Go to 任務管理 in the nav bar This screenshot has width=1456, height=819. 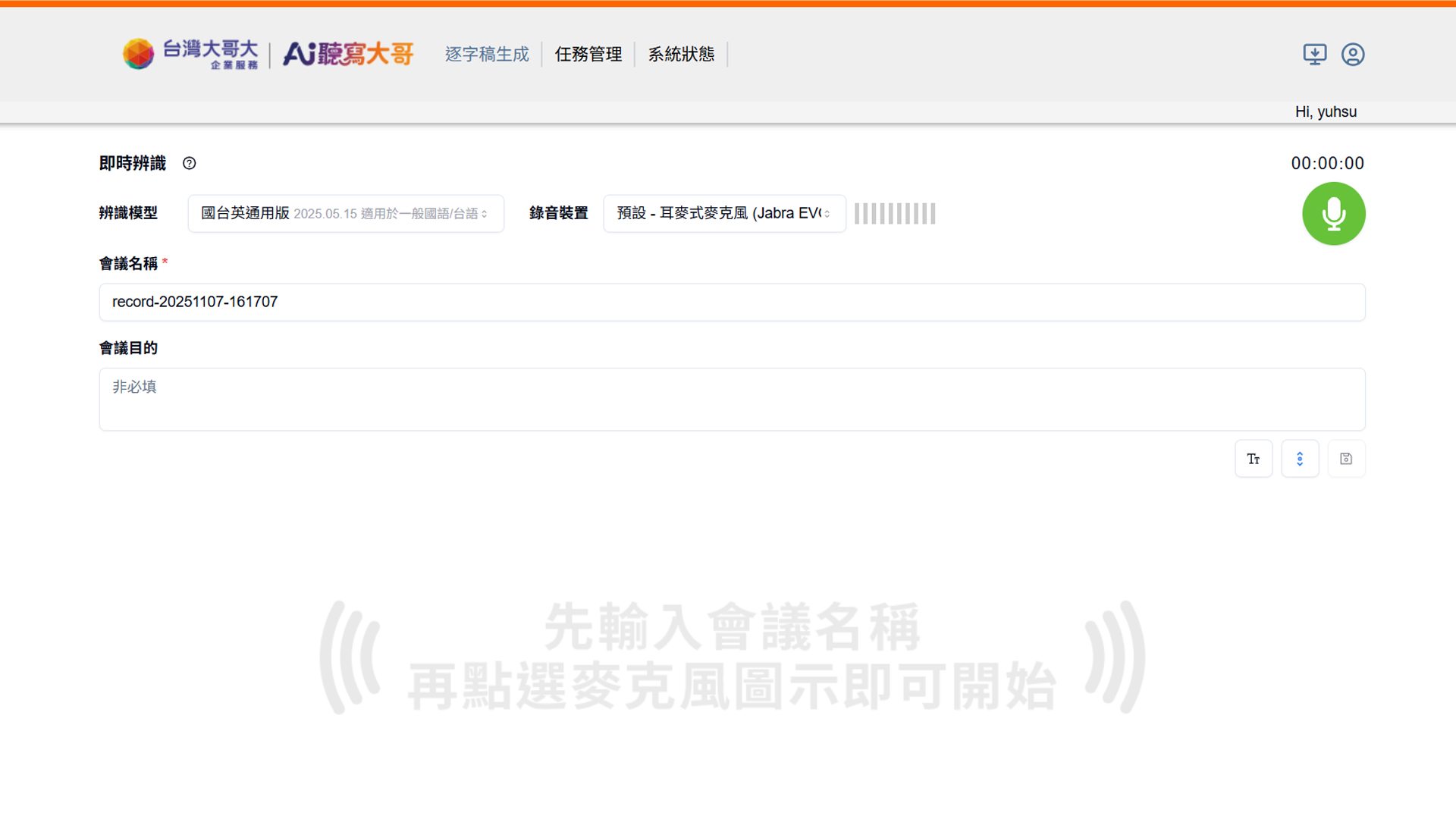tap(588, 55)
